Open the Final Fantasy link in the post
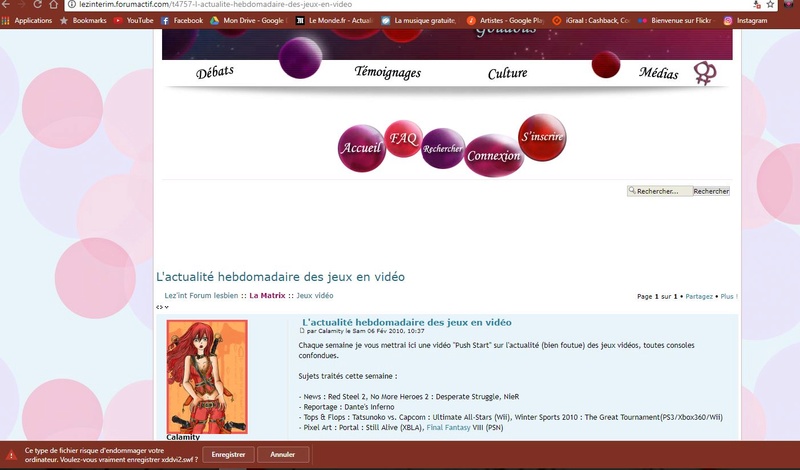 (x=448, y=428)
